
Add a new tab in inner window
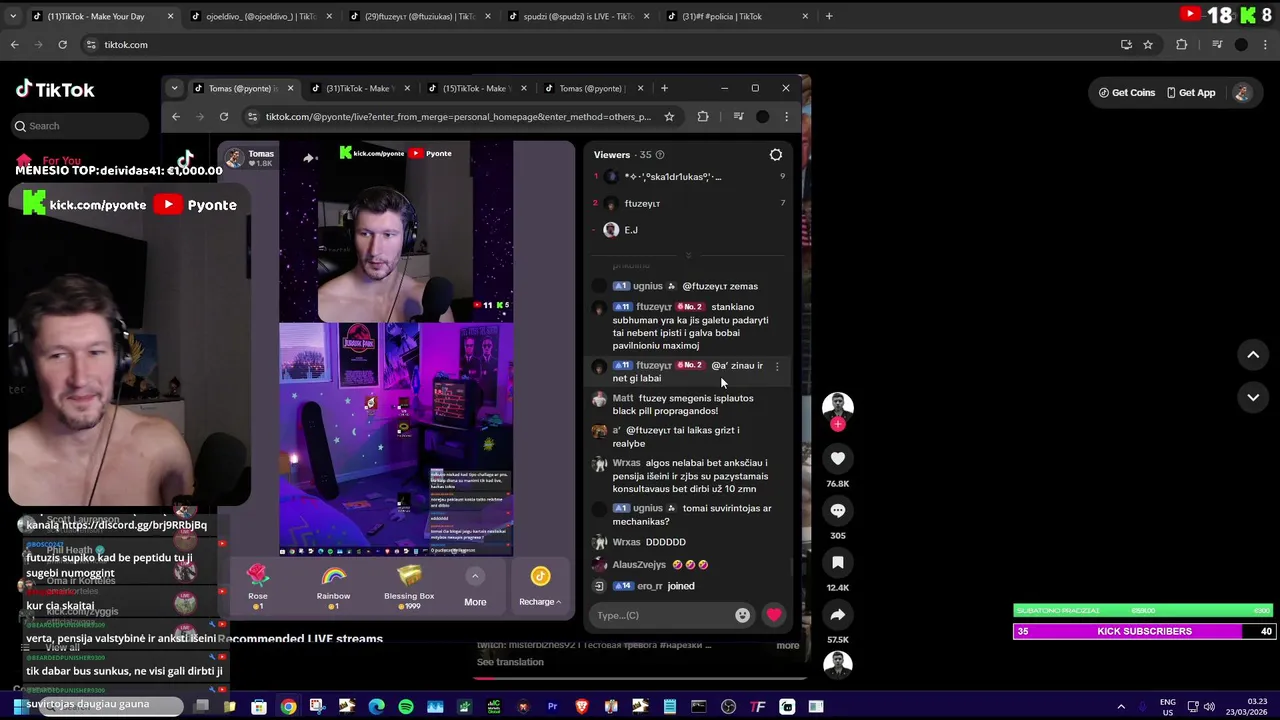click(664, 88)
